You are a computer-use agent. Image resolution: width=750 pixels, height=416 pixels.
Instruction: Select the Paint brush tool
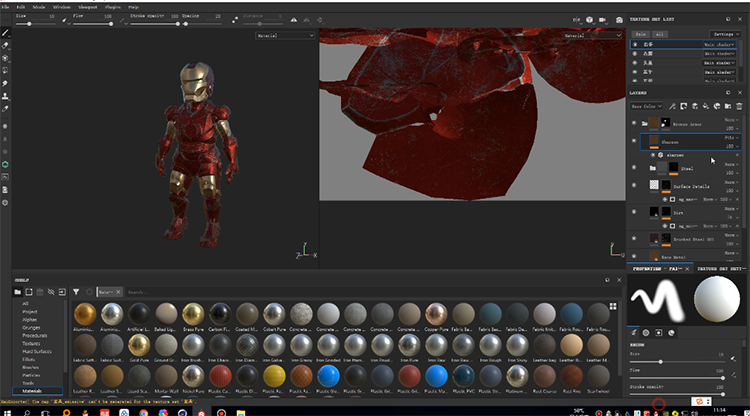point(6,32)
